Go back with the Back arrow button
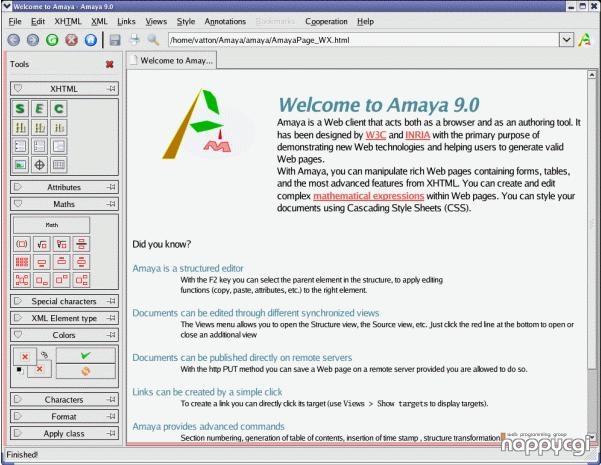Screen dimensions: 601x465 coord(14,39)
